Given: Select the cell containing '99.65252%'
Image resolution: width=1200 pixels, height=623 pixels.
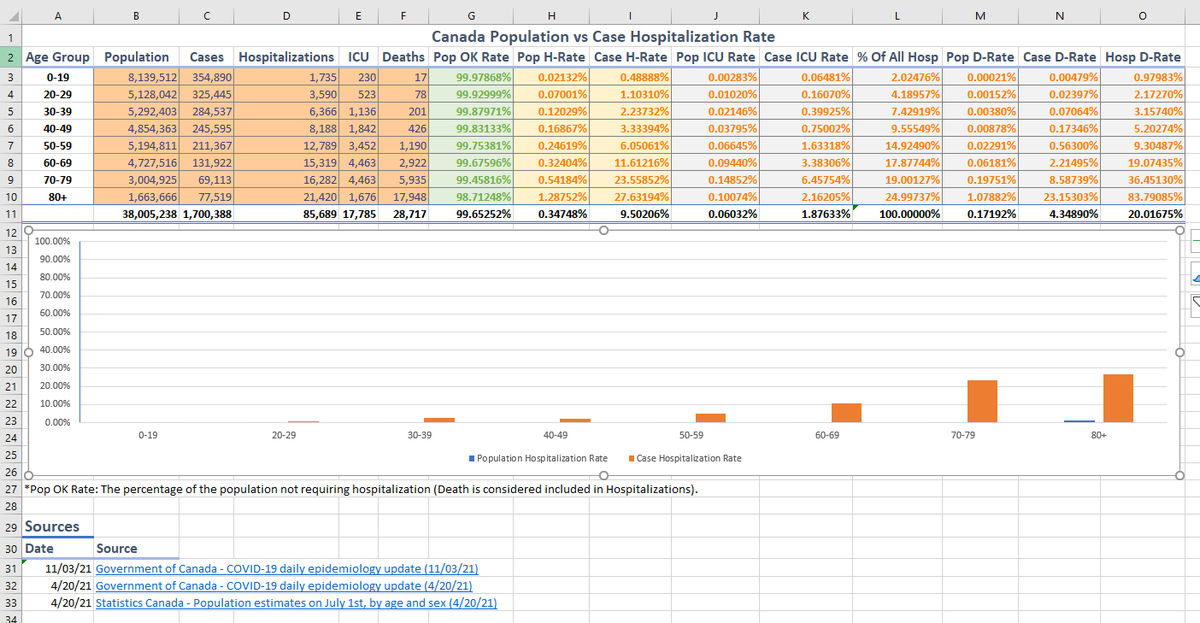Looking at the screenshot, I should tap(473, 214).
